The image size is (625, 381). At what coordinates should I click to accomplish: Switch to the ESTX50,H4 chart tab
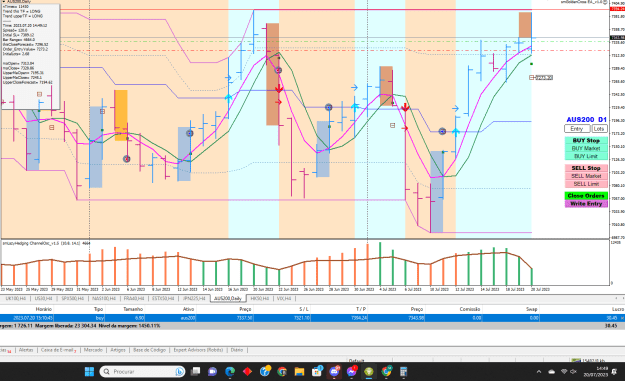coord(163,299)
